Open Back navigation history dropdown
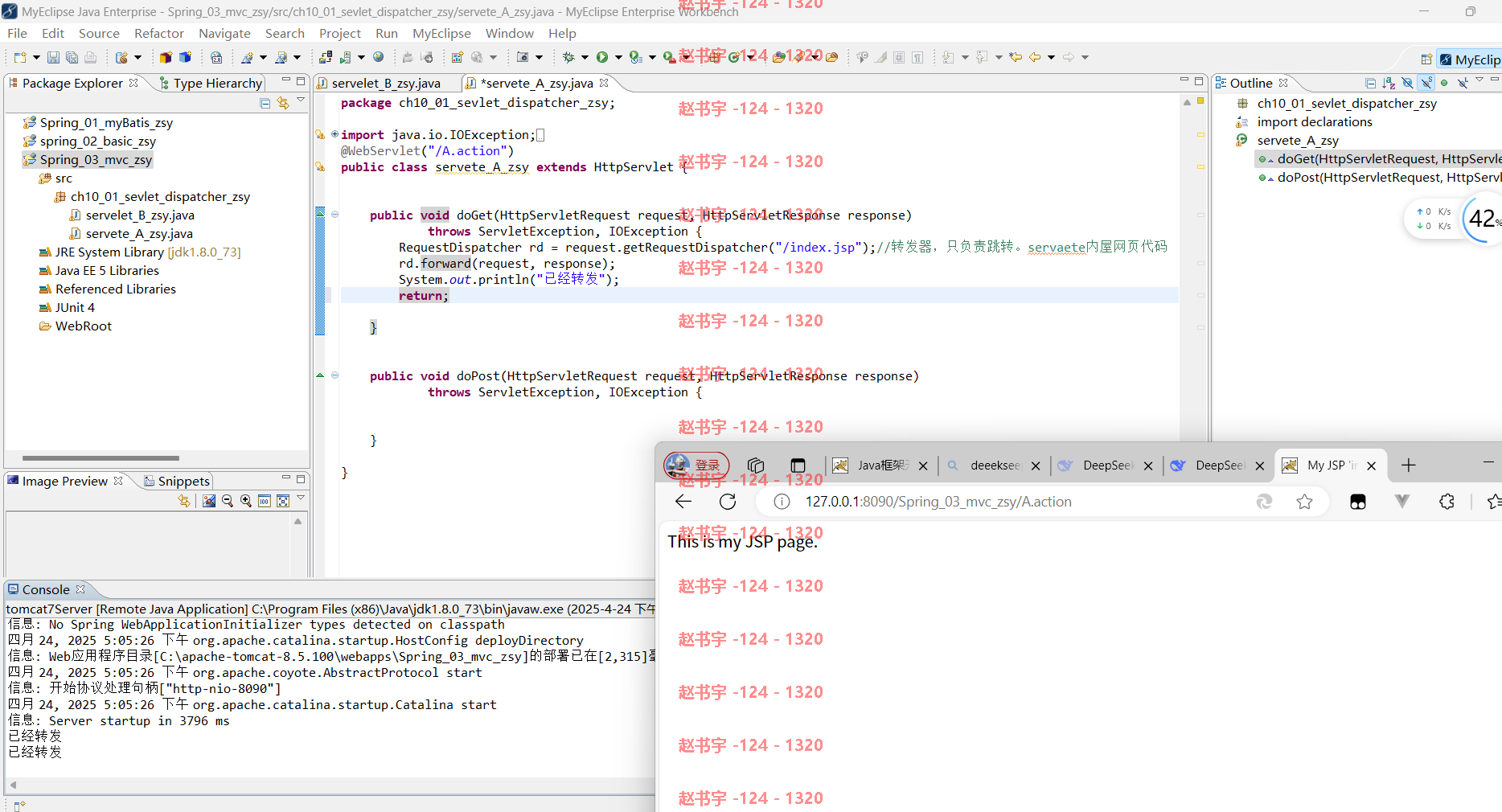The height and width of the screenshot is (812, 1502). tap(1051, 57)
